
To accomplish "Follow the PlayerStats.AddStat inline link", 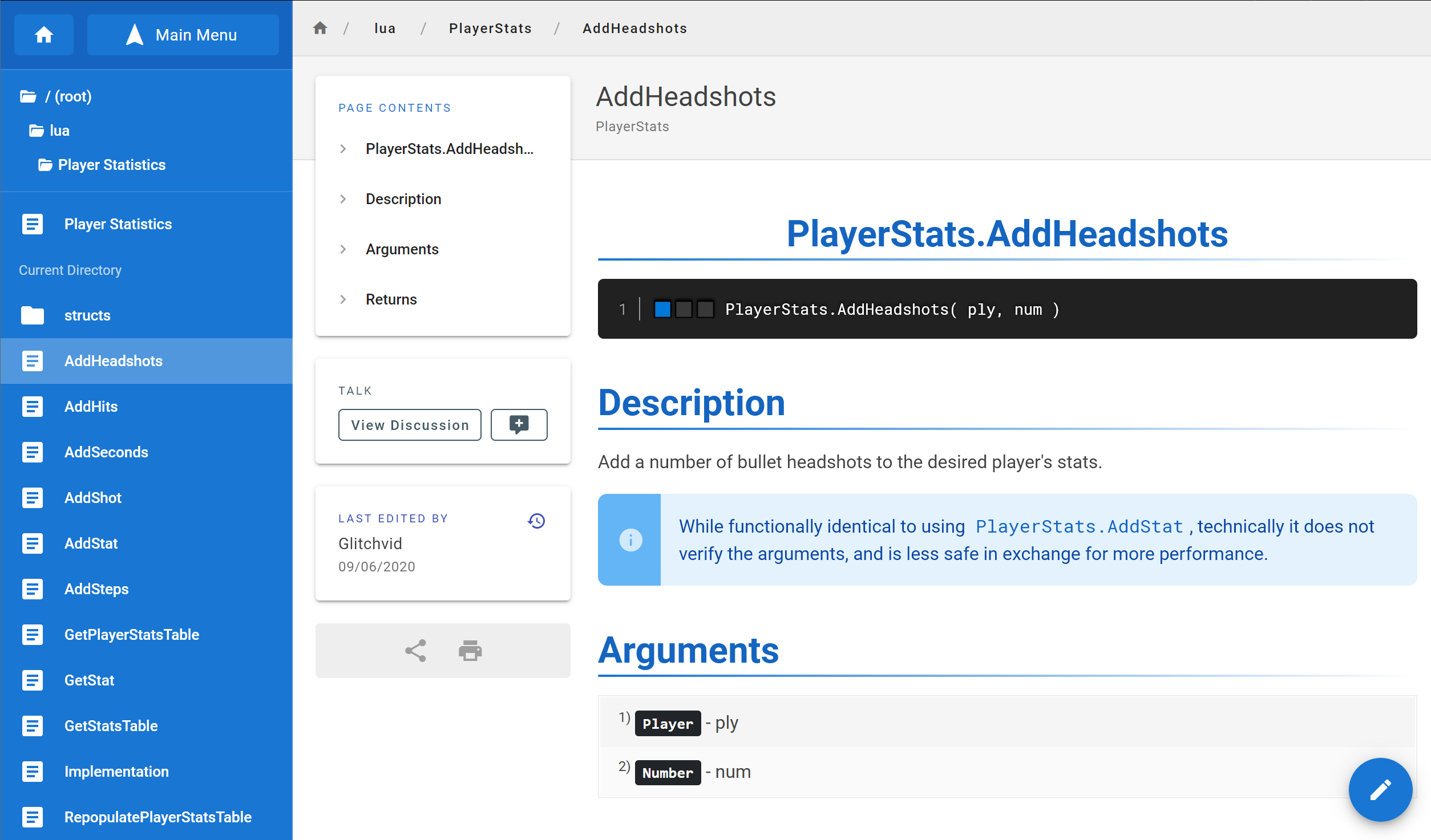I will click(1079, 526).
